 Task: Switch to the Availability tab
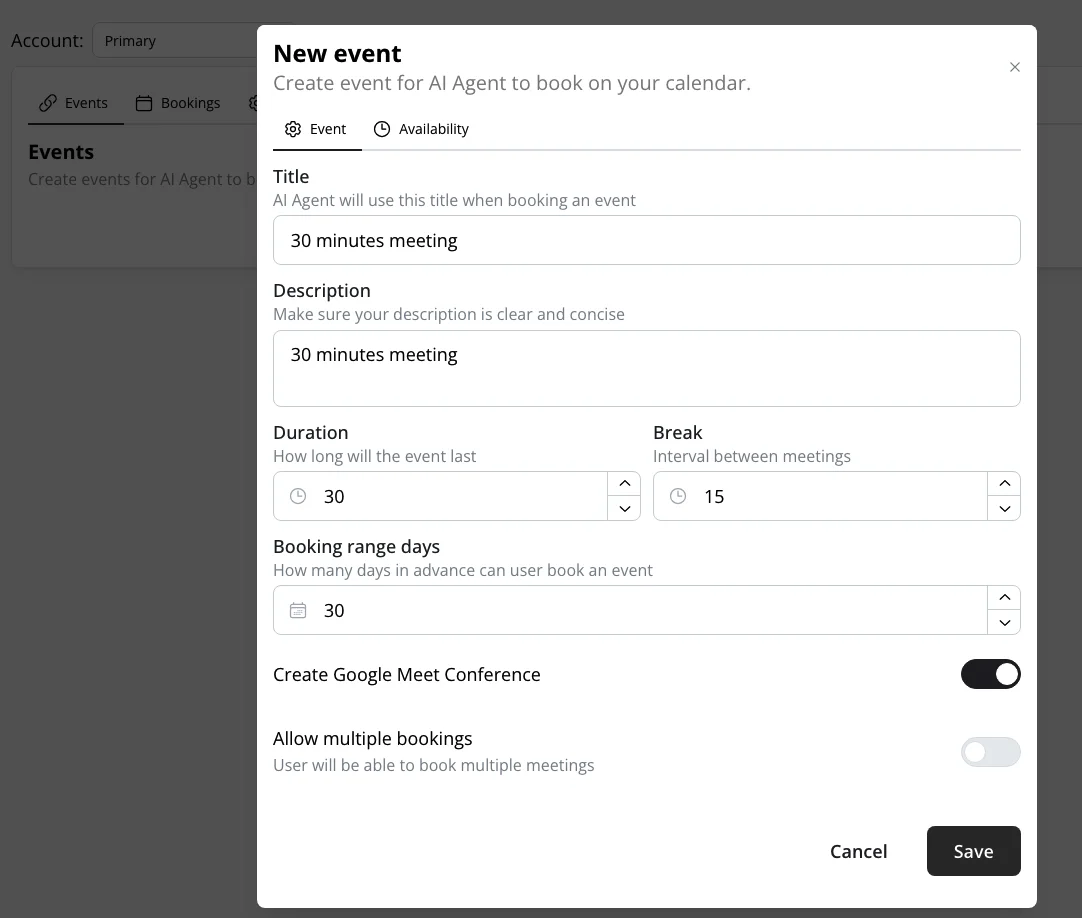pos(421,129)
